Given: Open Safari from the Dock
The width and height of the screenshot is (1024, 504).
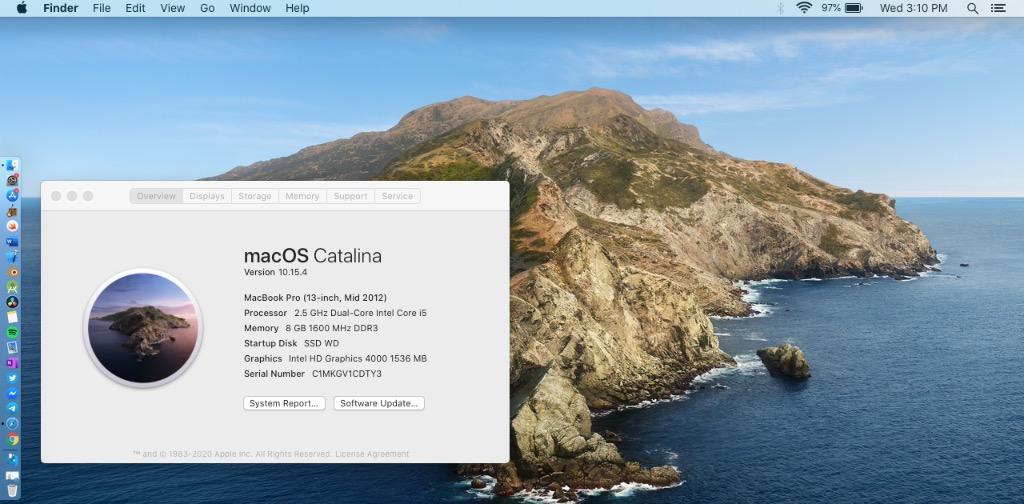Looking at the screenshot, I should [x=12, y=424].
